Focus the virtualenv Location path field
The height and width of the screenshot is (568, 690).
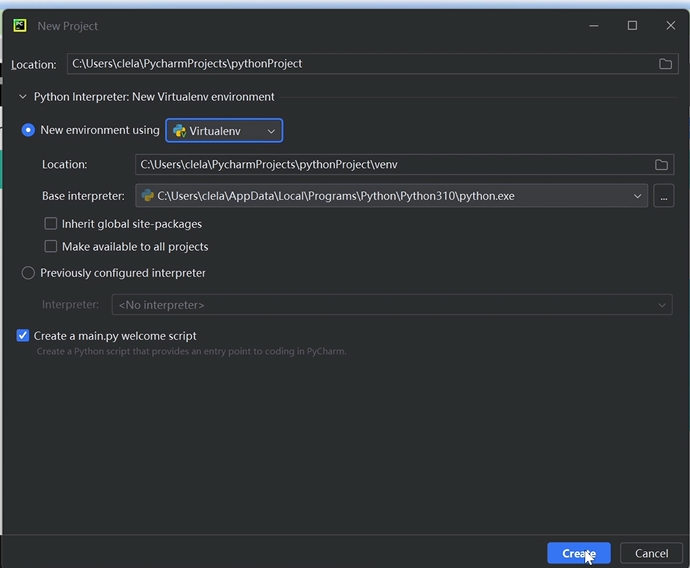[390, 164]
